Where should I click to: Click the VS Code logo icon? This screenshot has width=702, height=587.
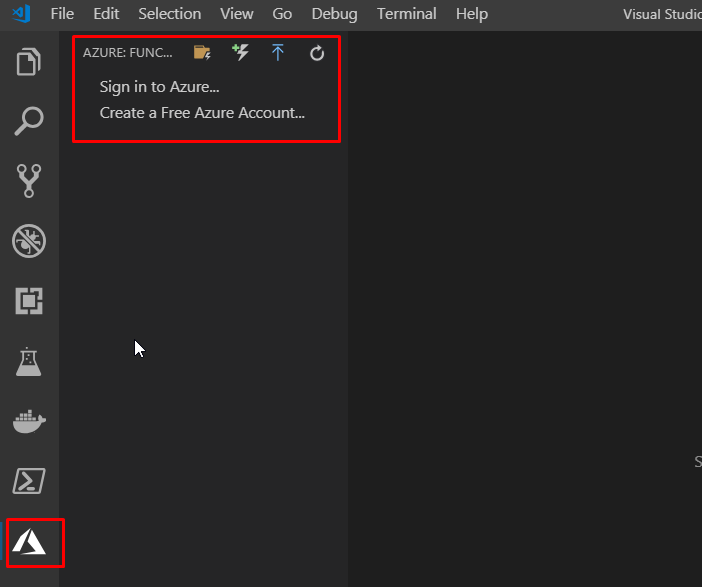click(x=21, y=13)
